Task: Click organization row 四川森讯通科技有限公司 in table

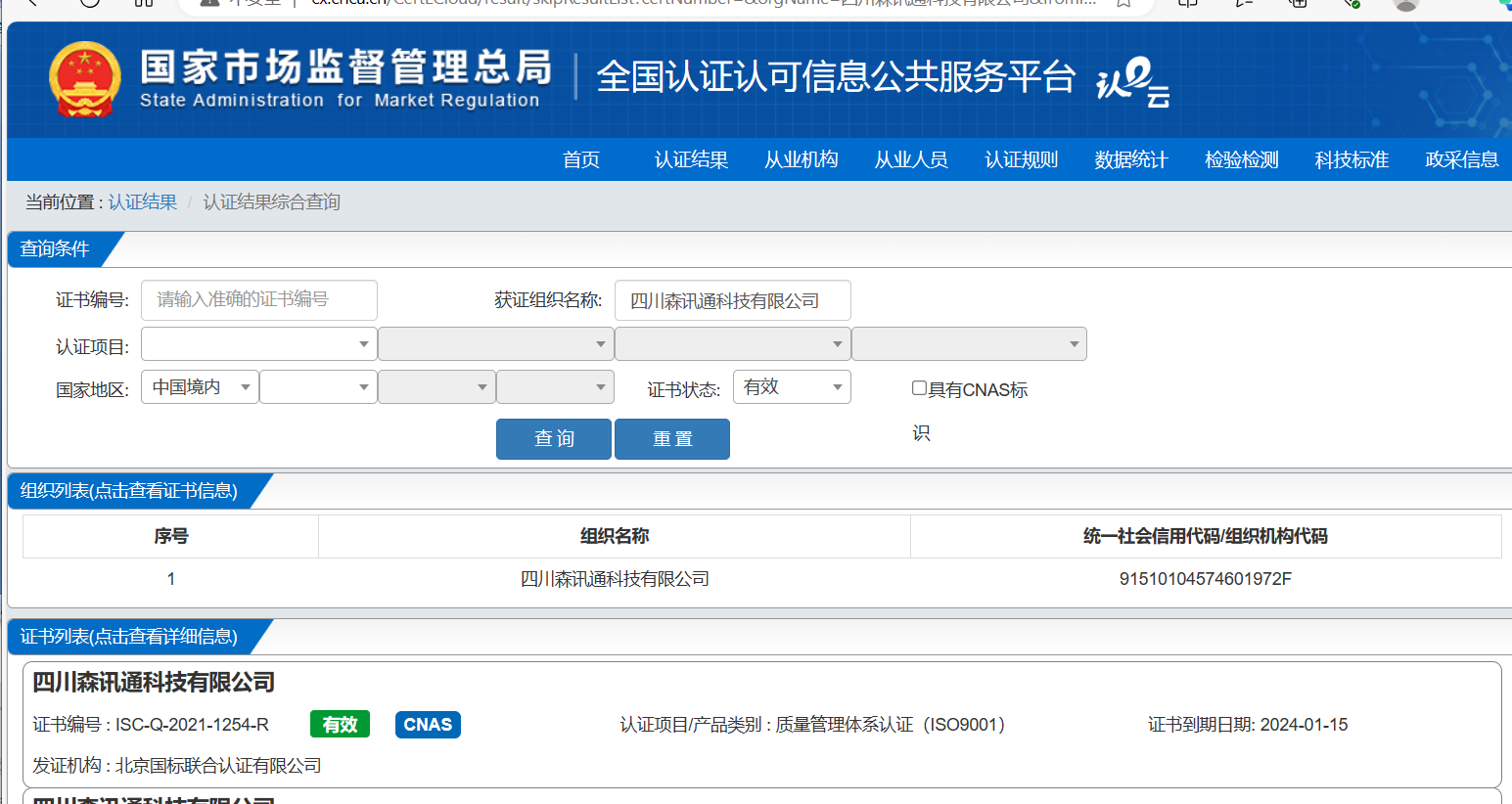Action: [x=615, y=579]
